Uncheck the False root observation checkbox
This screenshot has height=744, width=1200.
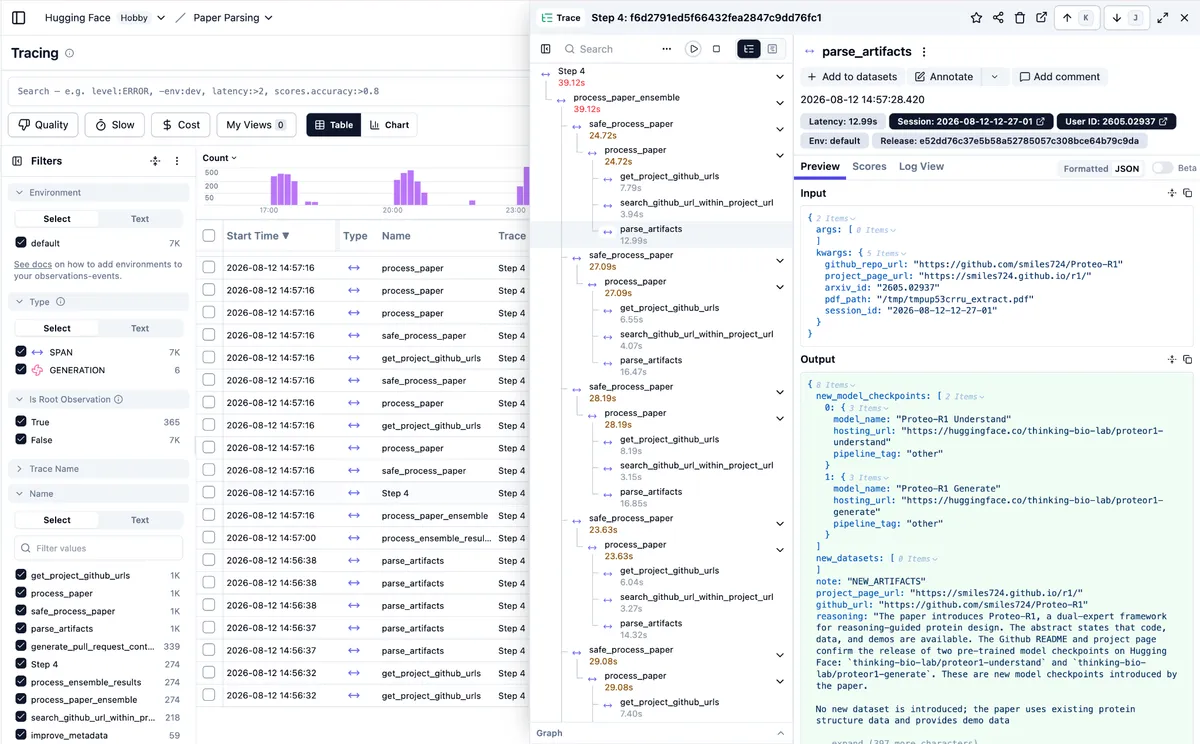(x=21, y=440)
